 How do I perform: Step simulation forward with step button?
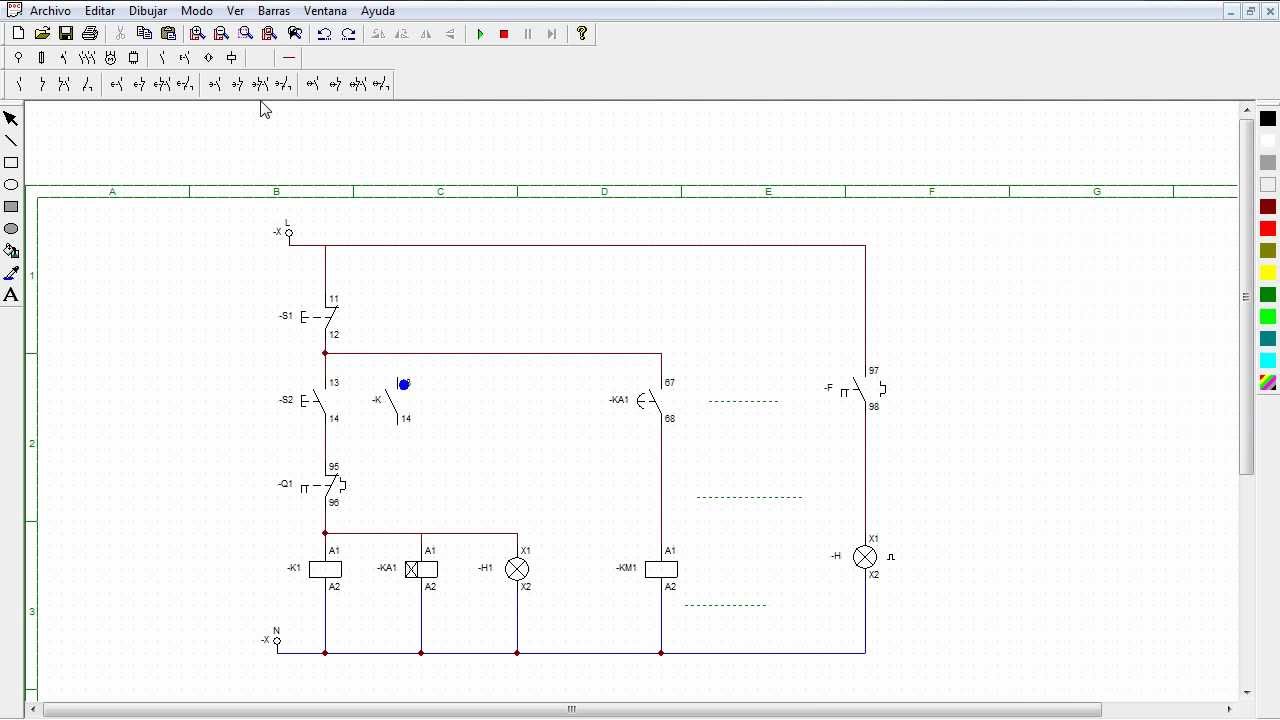(552, 34)
